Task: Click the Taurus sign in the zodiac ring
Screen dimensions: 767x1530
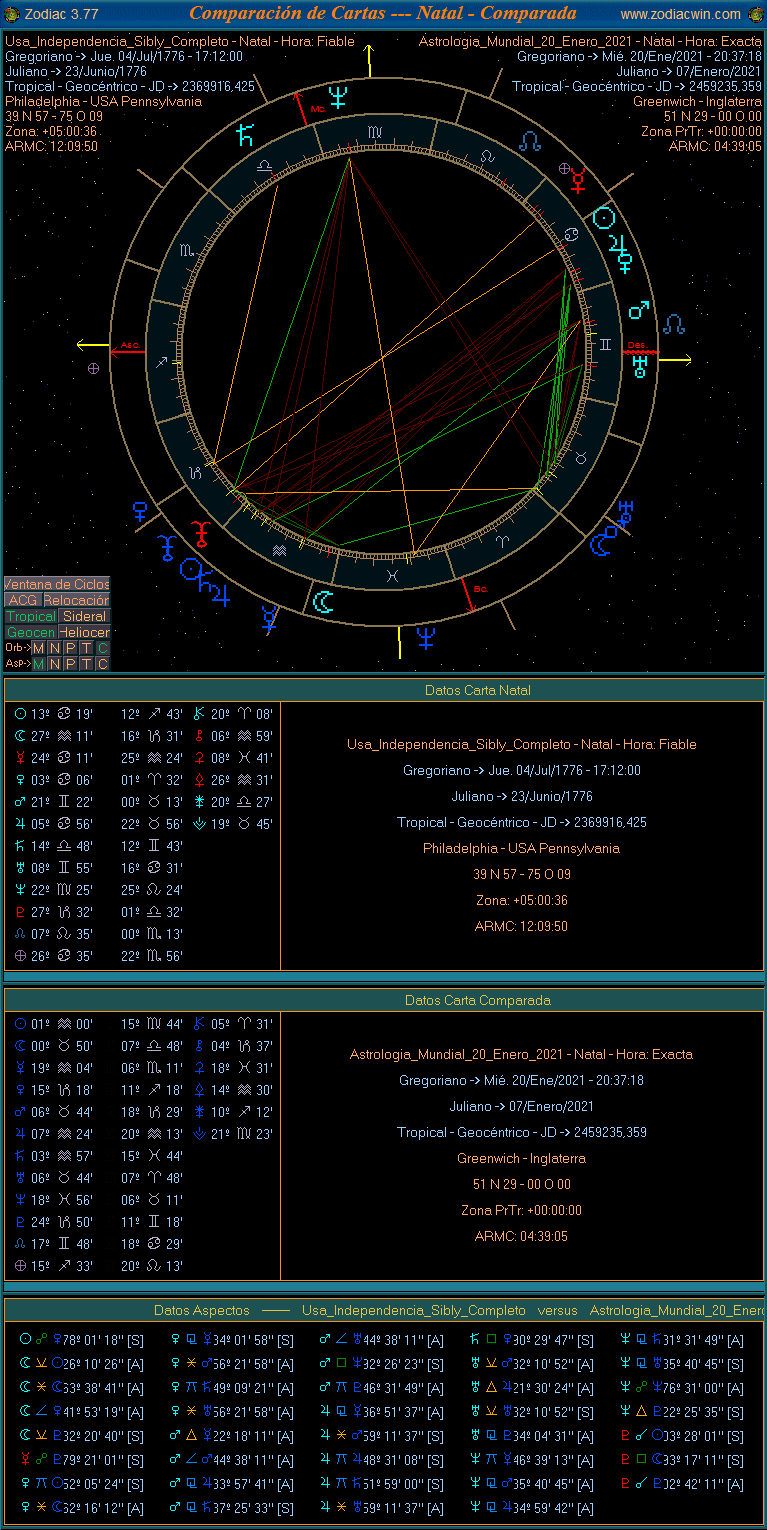Action: pyautogui.click(x=581, y=456)
